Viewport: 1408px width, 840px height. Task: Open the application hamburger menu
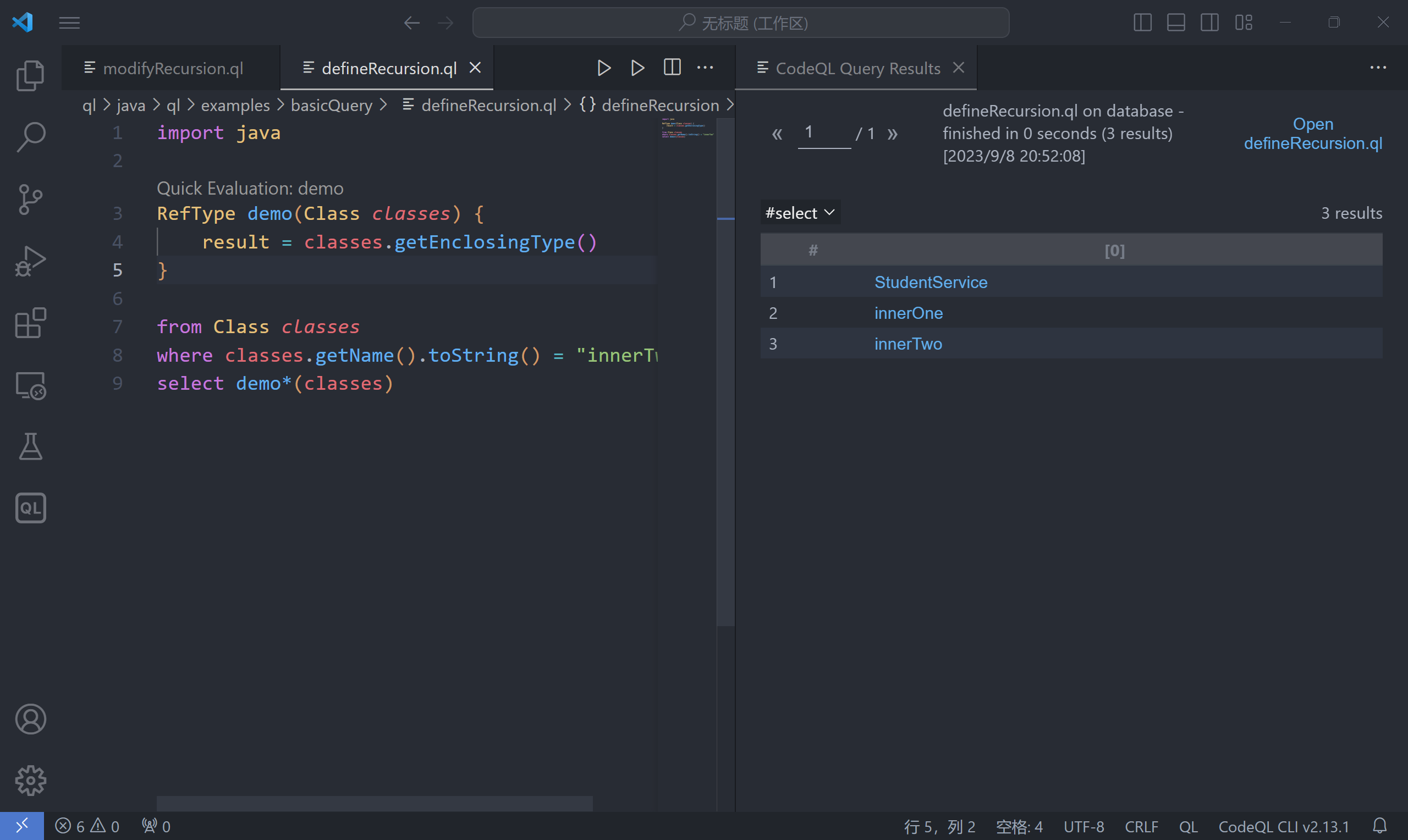coord(70,23)
